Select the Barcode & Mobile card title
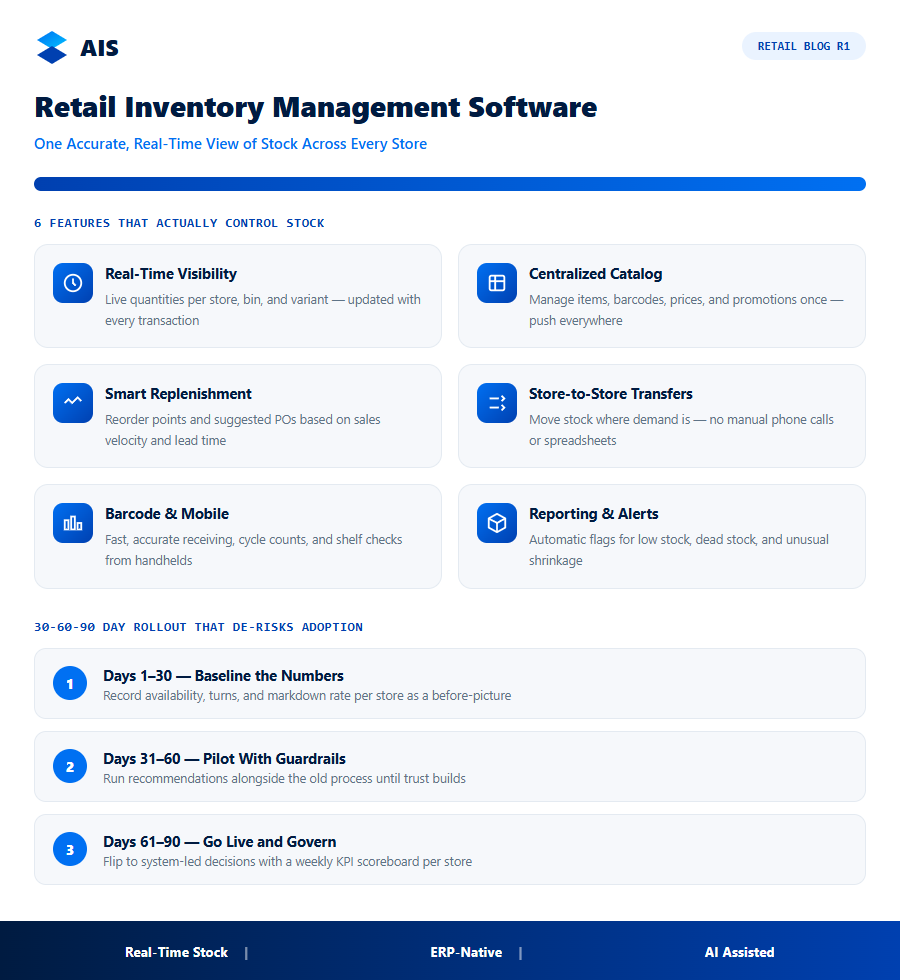This screenshot has height=980, width=900. tap(167, 514)
